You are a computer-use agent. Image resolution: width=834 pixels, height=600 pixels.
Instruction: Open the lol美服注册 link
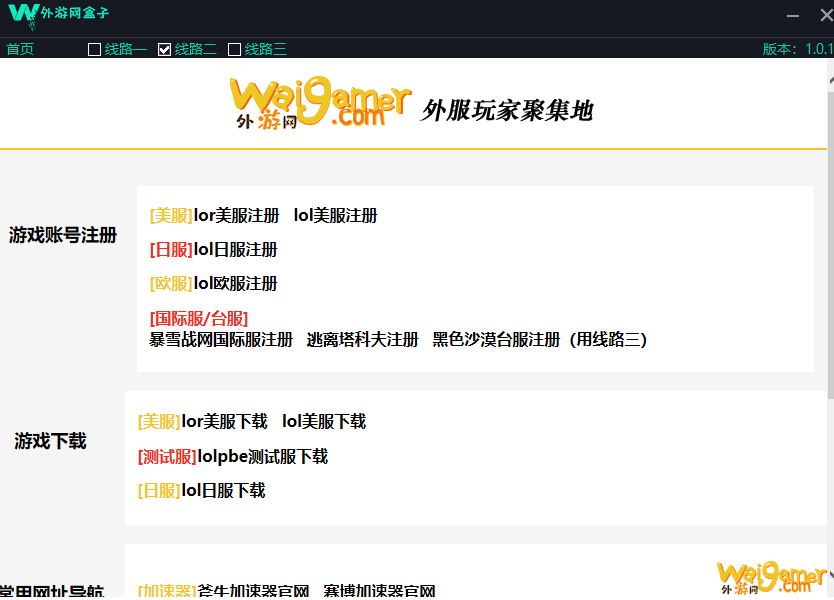(335, 215)
